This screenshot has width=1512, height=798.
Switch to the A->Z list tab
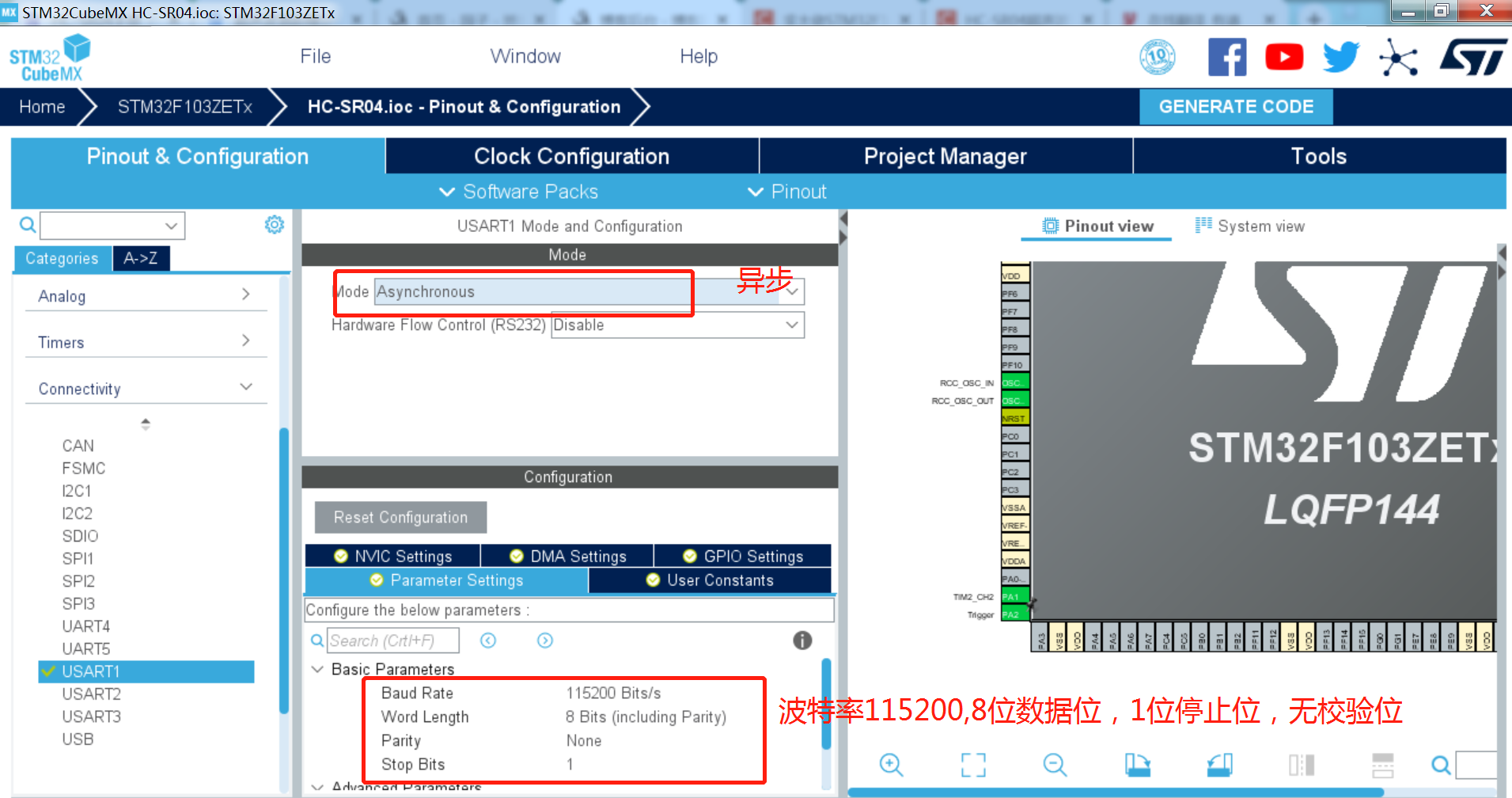point(141,258)
